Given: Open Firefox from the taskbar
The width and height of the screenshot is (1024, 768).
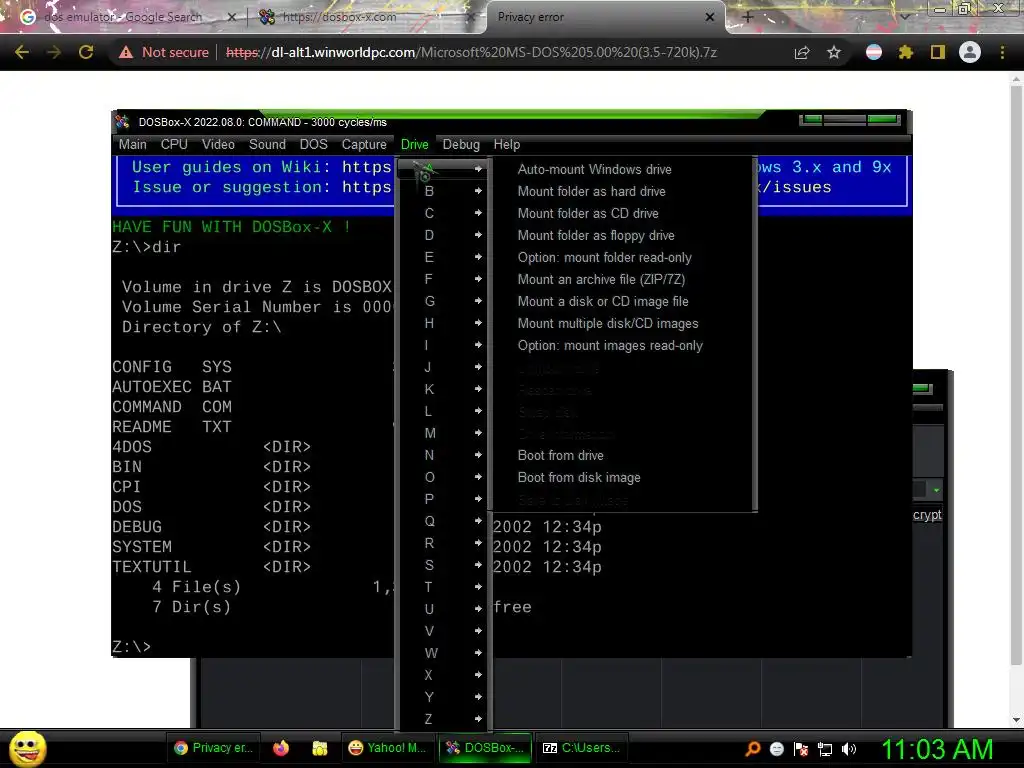Looking at the screenshot, I should tap(281, 748).
